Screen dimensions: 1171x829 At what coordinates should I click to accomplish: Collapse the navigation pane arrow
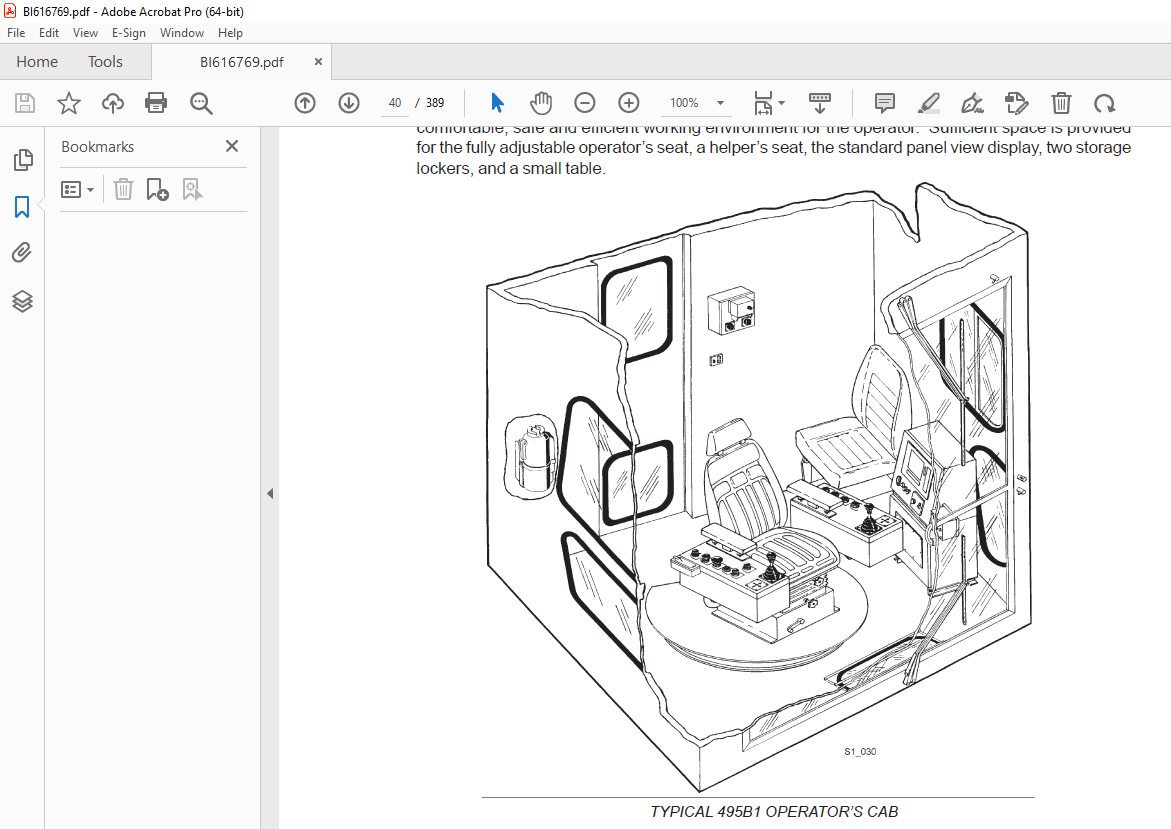[270, 494]
